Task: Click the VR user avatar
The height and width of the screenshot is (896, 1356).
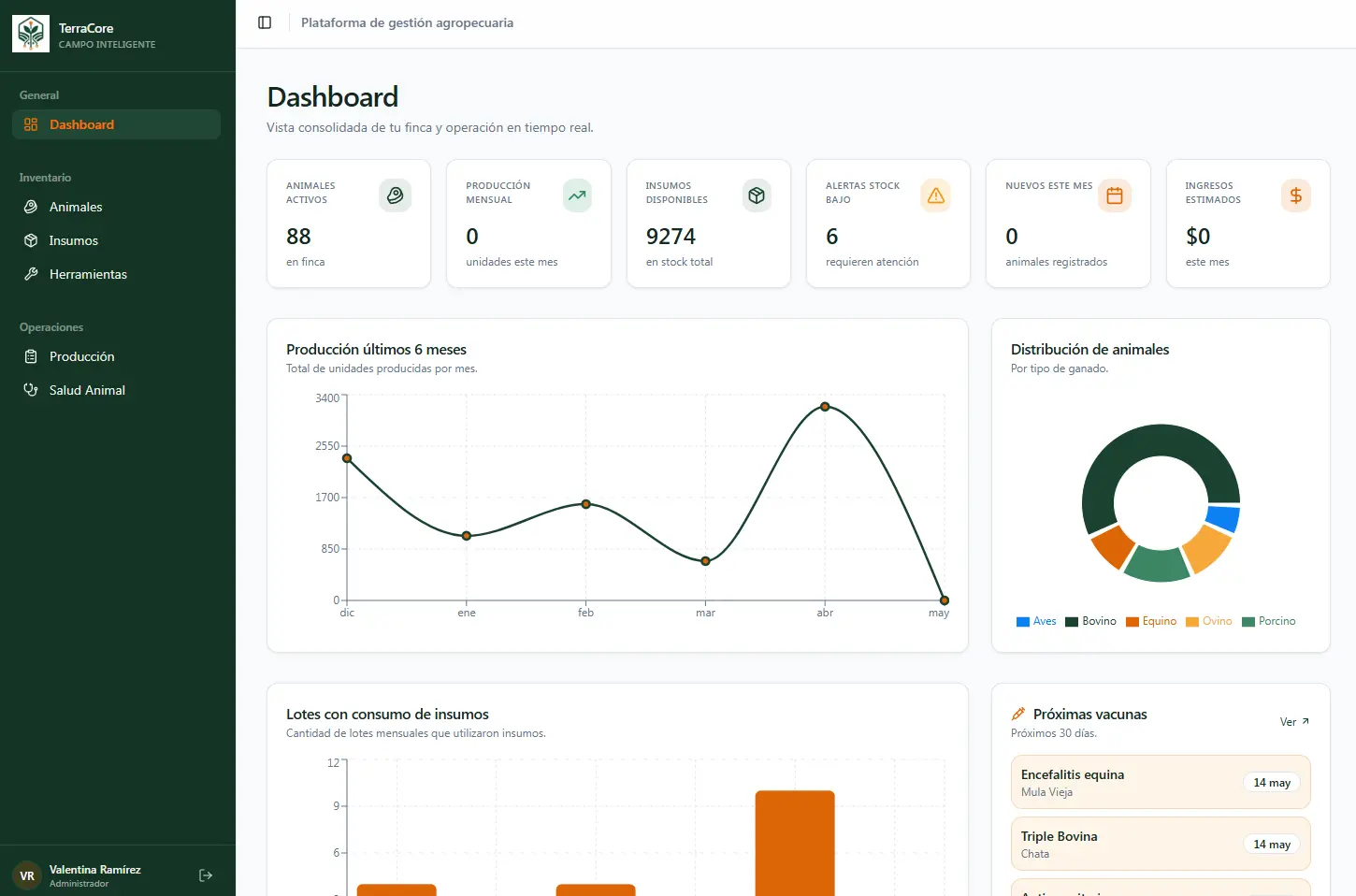Action: tap(27, 875)
